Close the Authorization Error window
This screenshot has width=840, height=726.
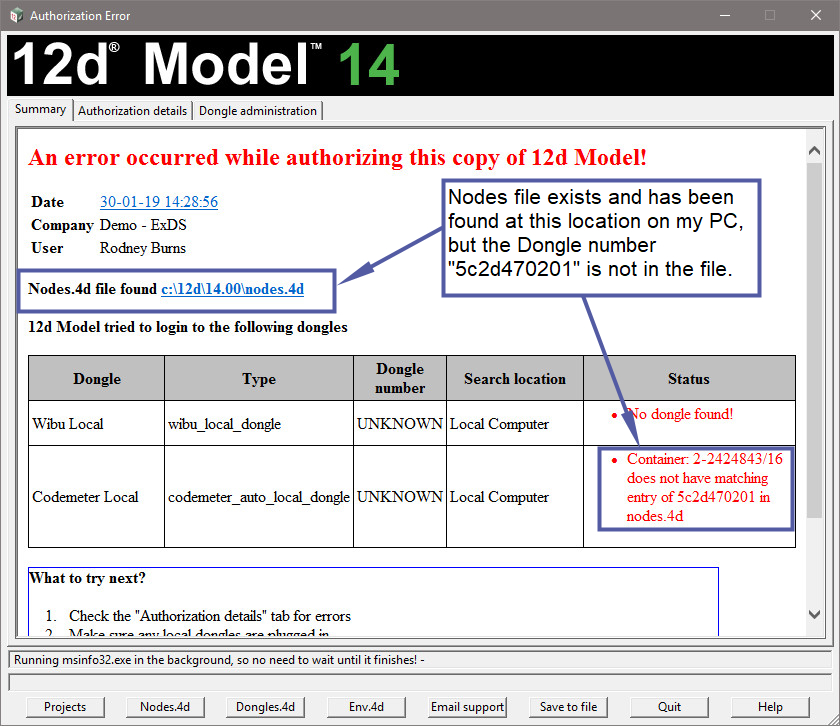815,16
